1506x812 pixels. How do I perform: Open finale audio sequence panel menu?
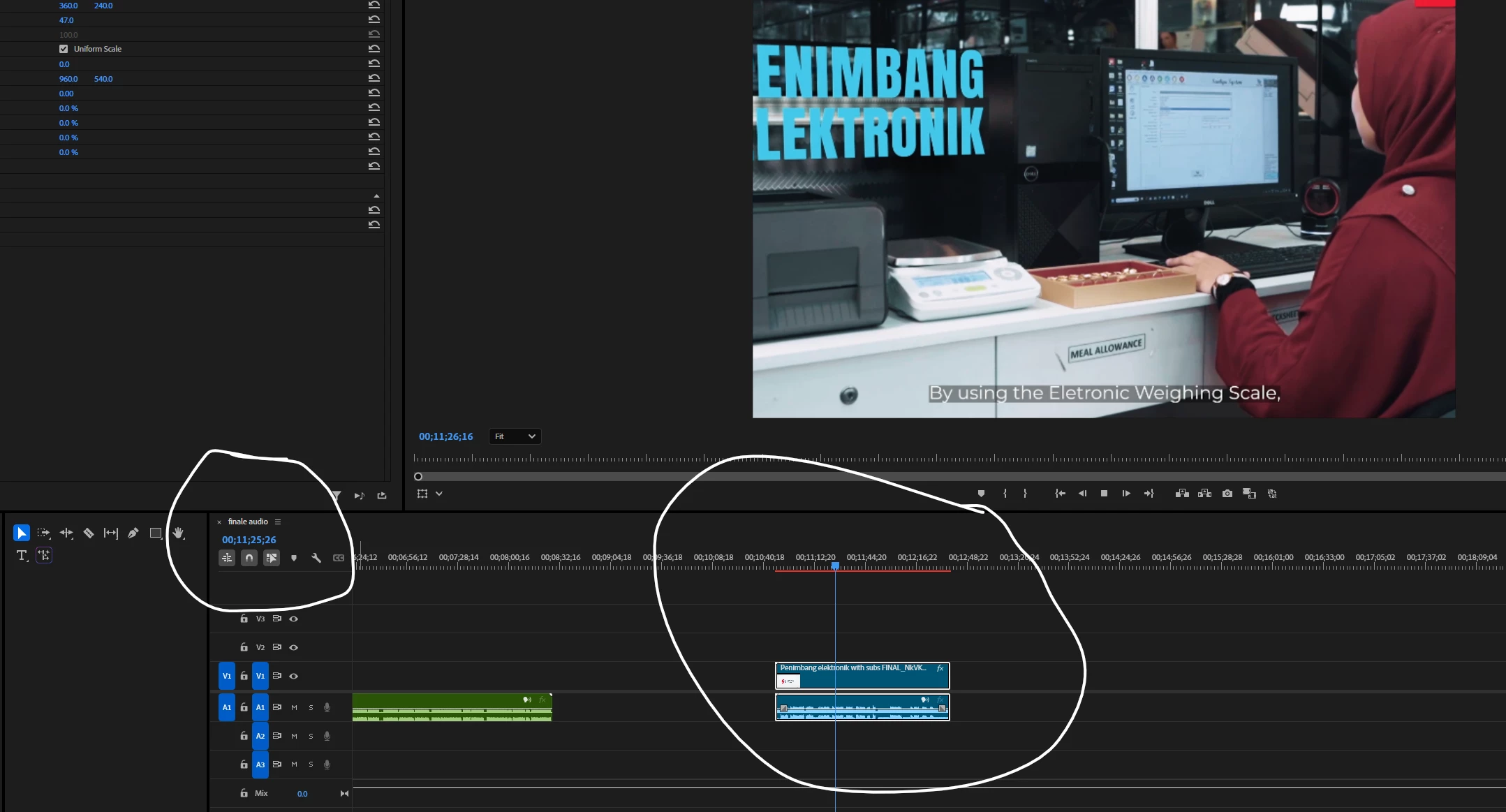[278, 522]
